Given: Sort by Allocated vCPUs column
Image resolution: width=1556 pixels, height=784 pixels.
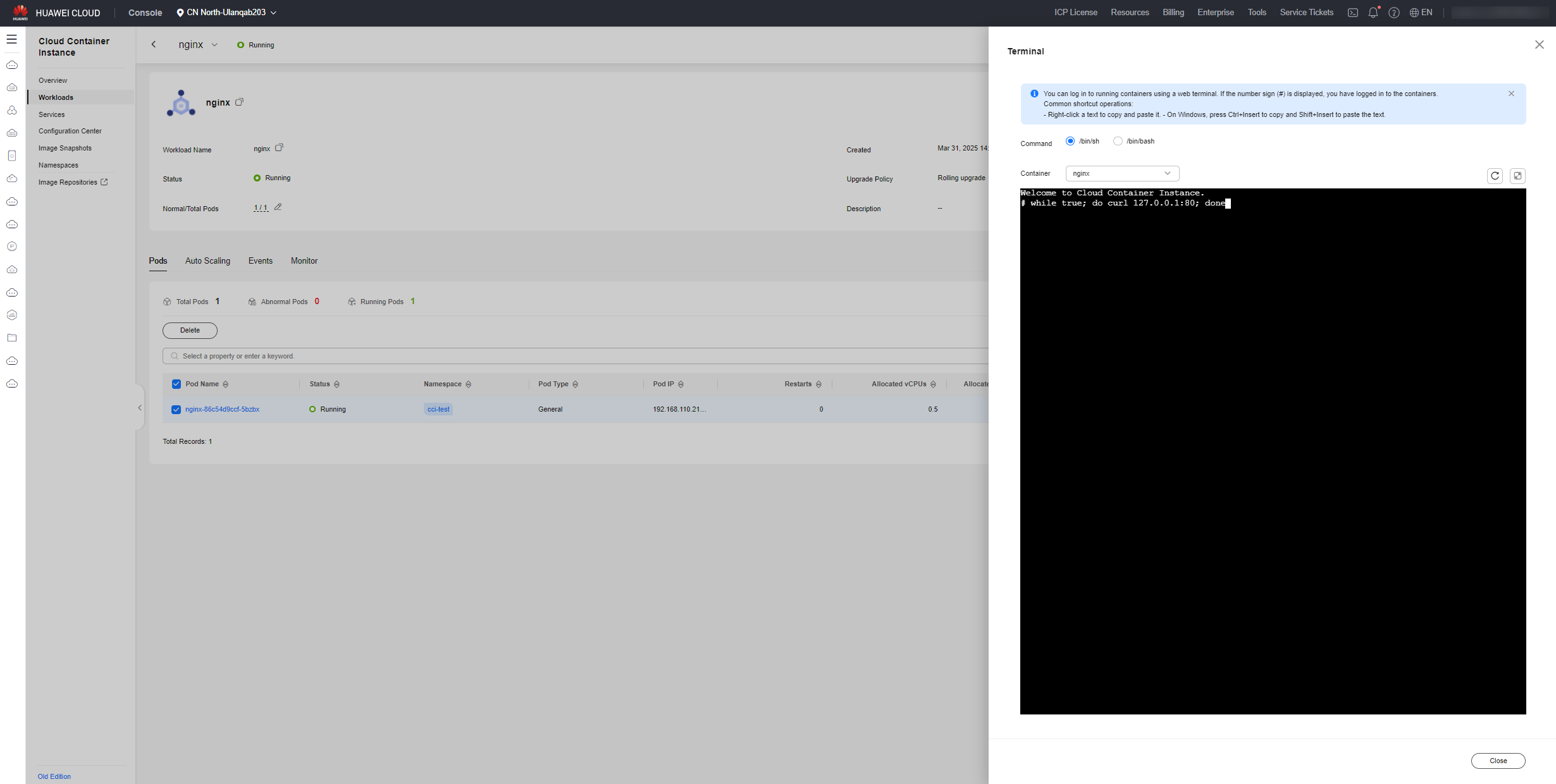Looking at the screenshot, I should [x=933, y=384].
